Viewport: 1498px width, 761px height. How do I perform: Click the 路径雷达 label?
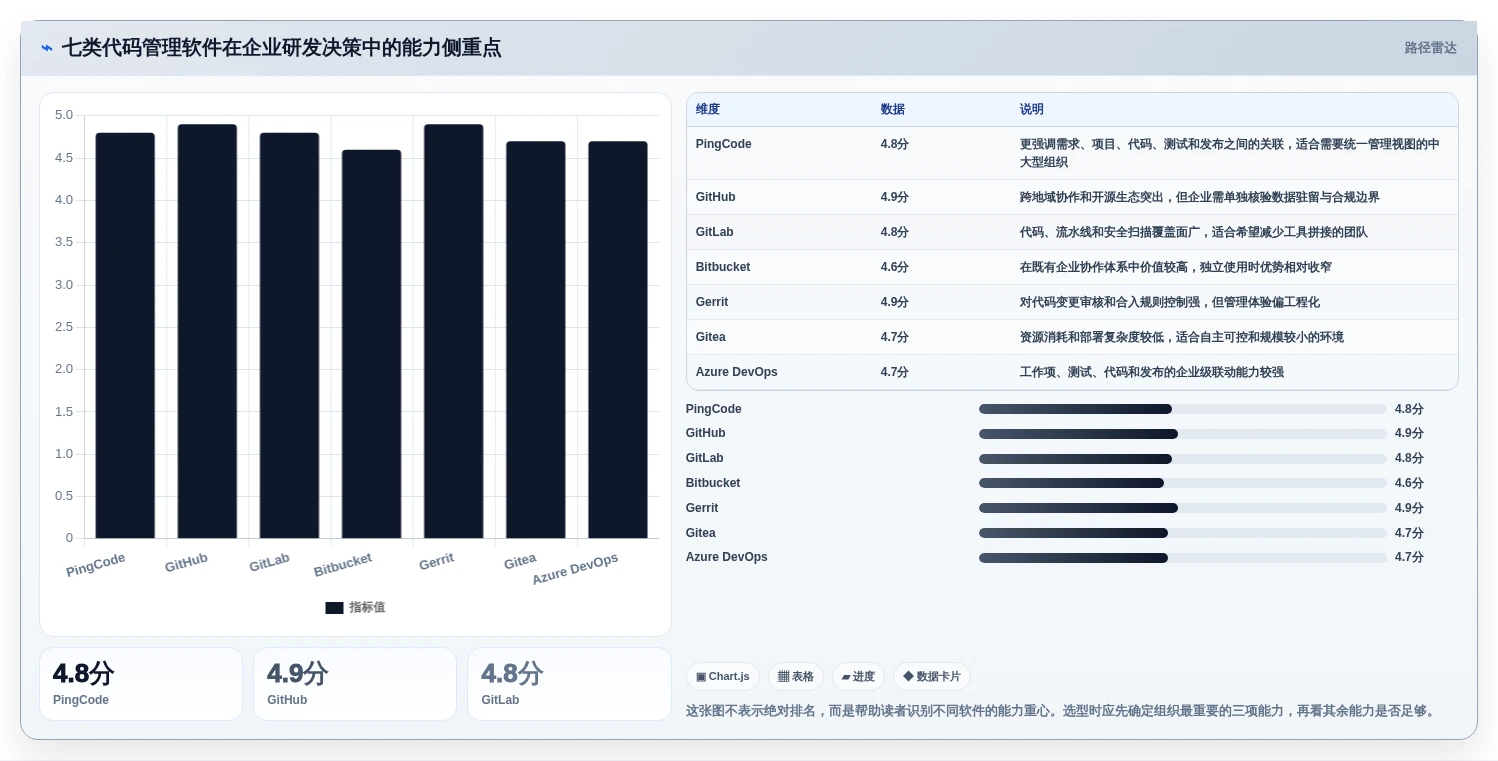coord(1430,48)
